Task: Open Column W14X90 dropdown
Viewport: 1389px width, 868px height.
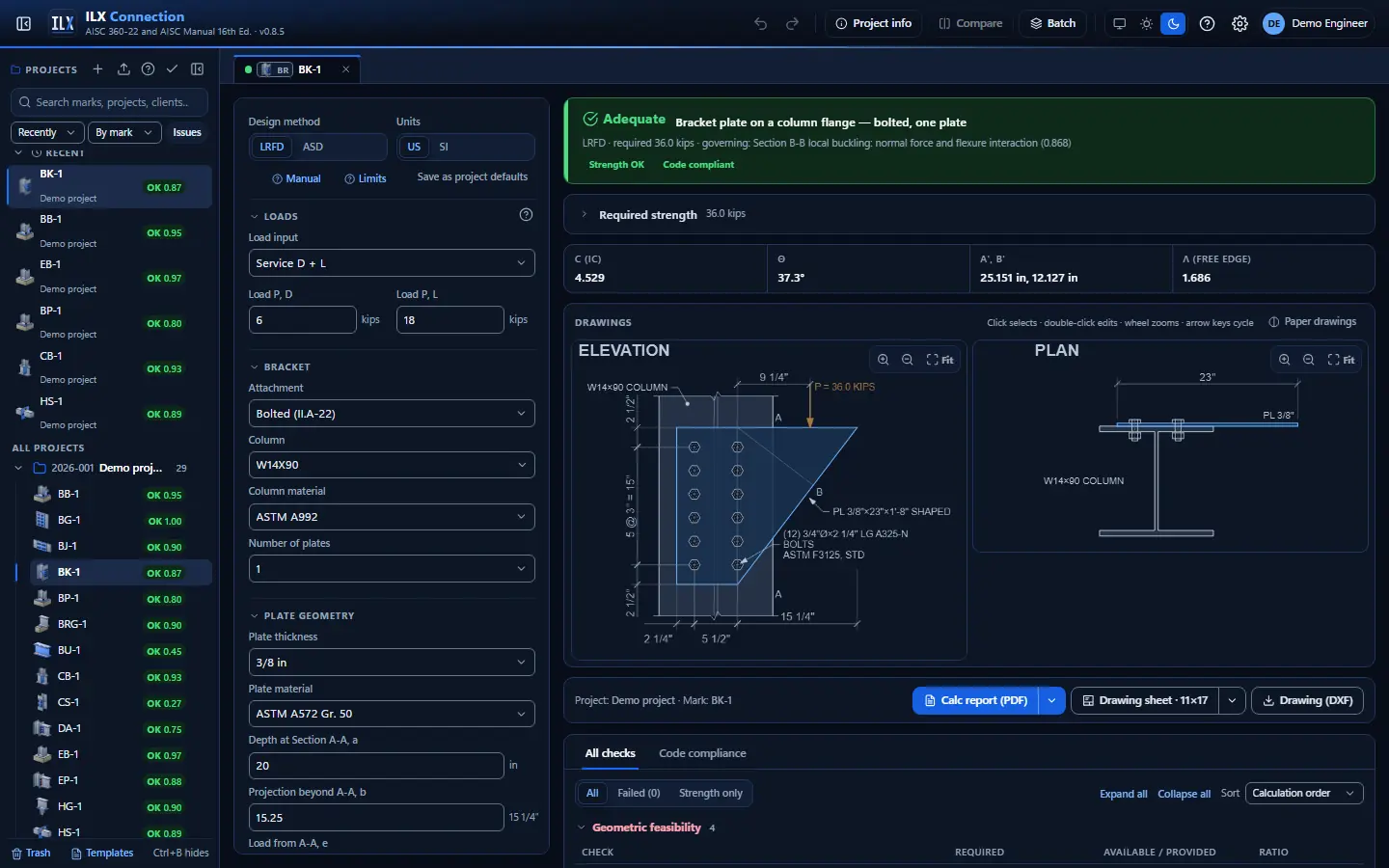Action: pos(392,465)
